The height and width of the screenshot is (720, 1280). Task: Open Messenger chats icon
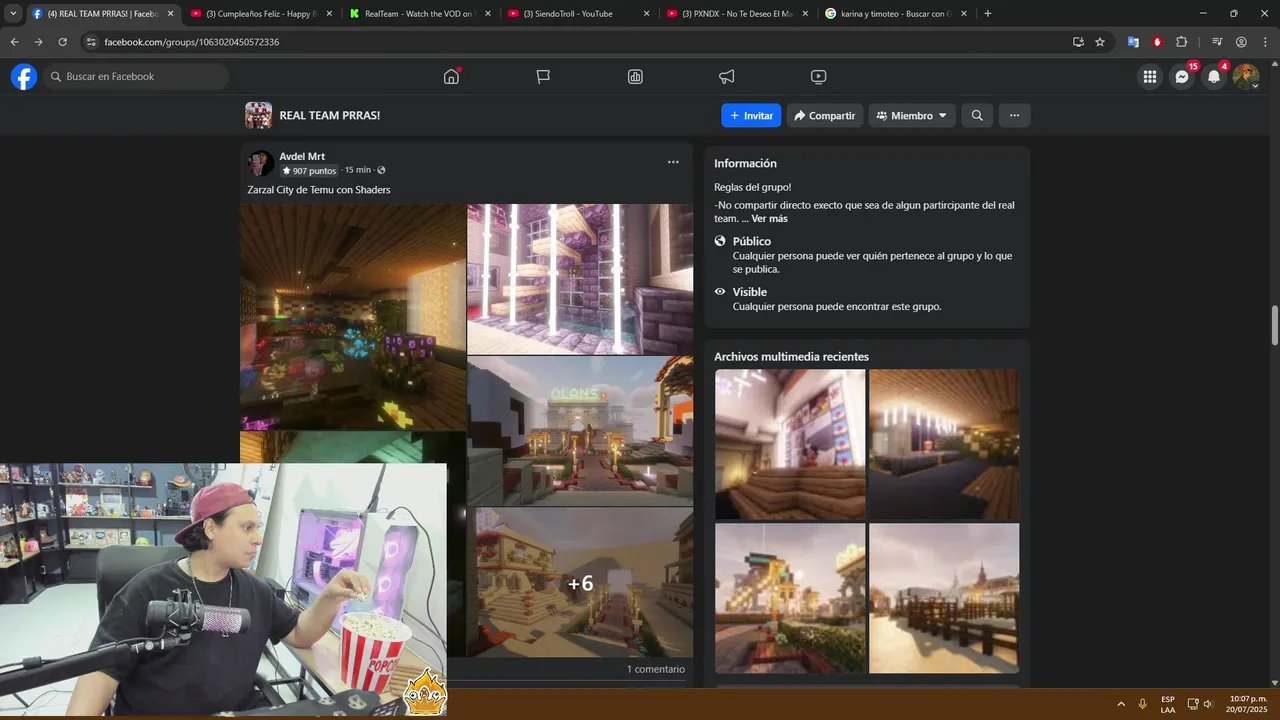1182,76
